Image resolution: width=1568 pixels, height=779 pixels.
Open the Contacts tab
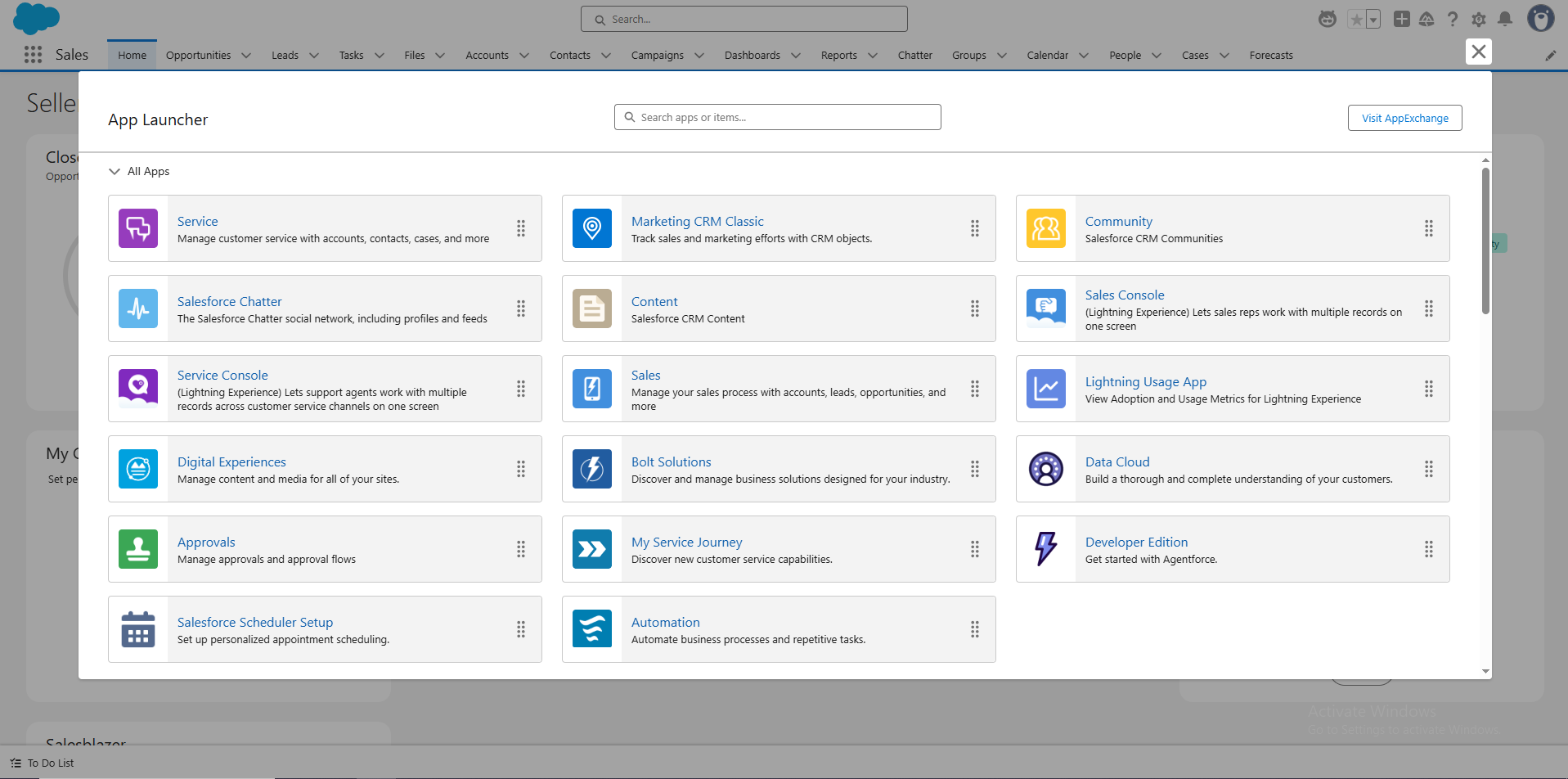[x=569, y=55]
